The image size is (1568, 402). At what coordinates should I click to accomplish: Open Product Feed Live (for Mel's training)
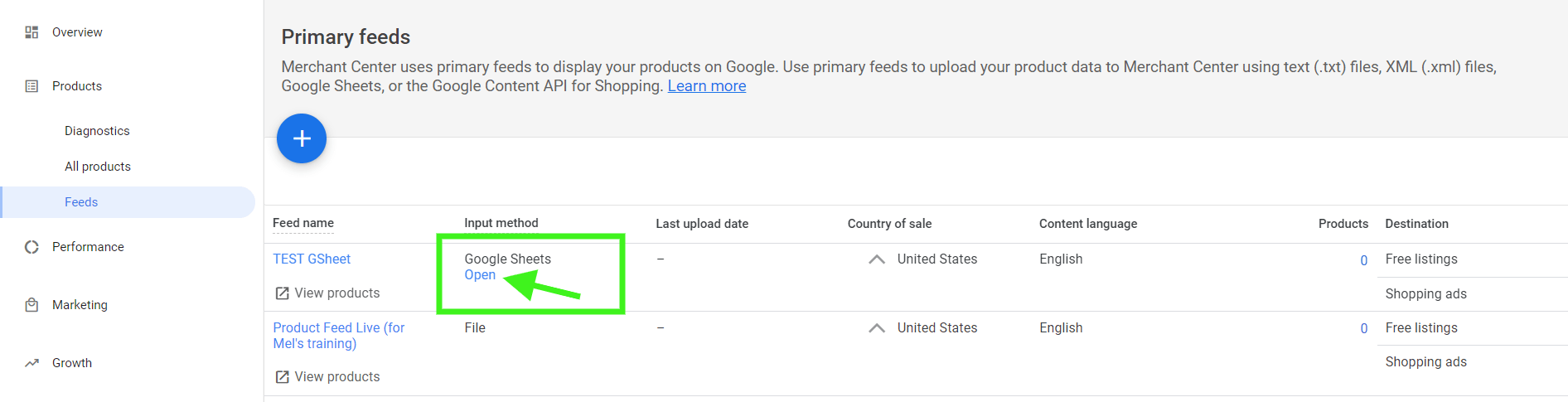339,336
